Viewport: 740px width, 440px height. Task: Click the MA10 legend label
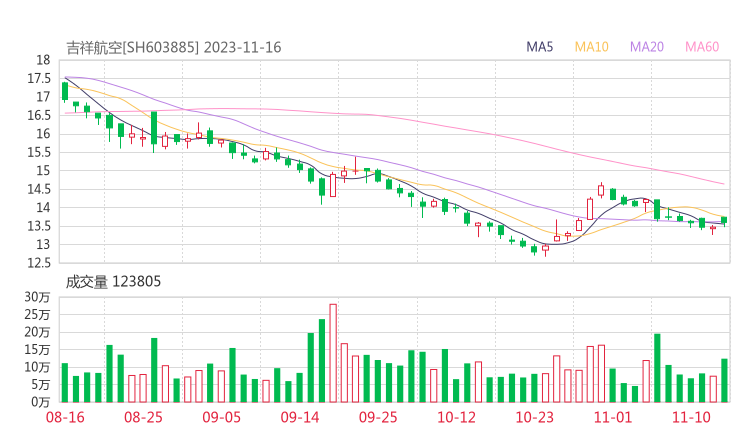coord(591,47)
